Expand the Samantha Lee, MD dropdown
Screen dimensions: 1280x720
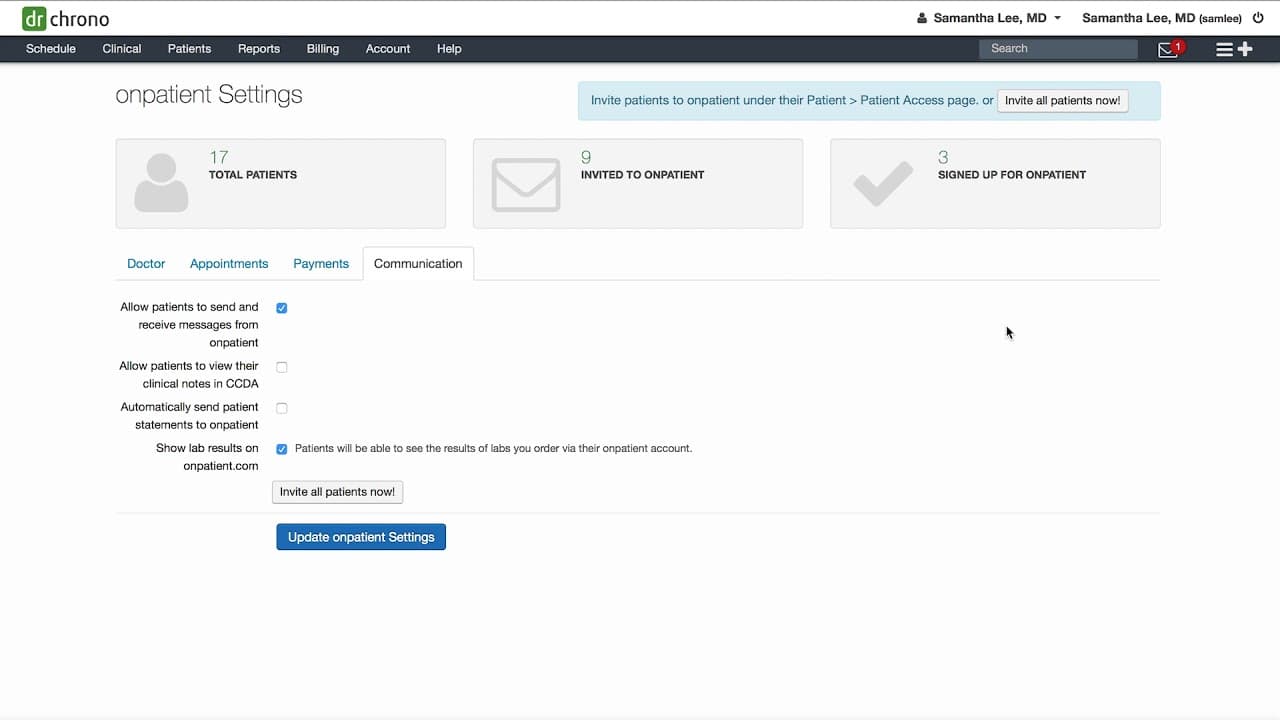(997, 18)
